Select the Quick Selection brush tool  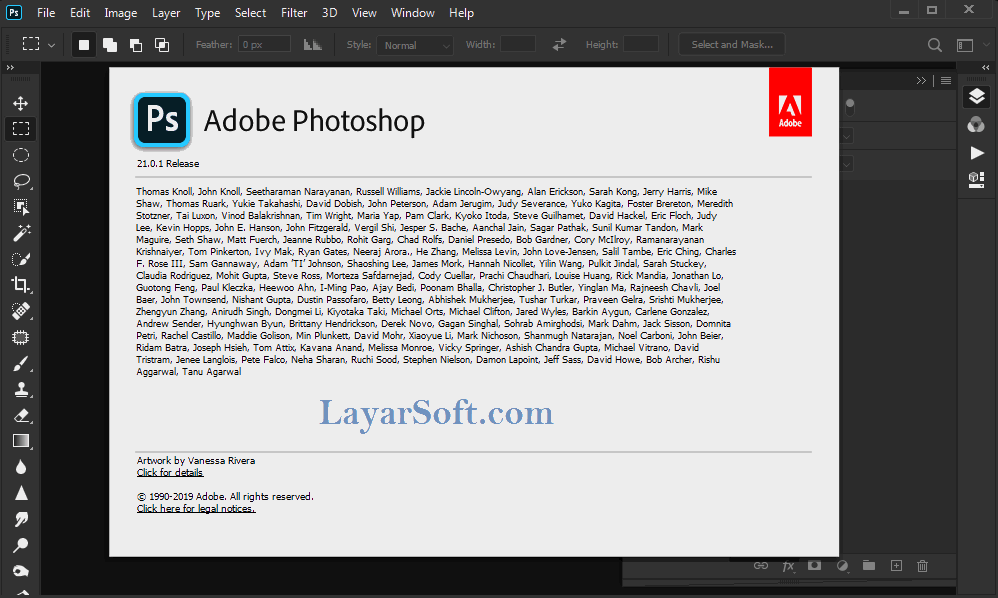click(x=21, y=259)
